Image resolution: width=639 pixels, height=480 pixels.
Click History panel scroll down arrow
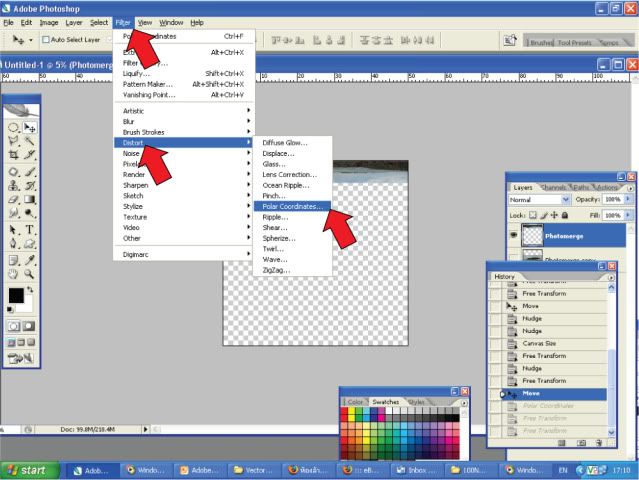pyautogui.click(x=611, y=432)
